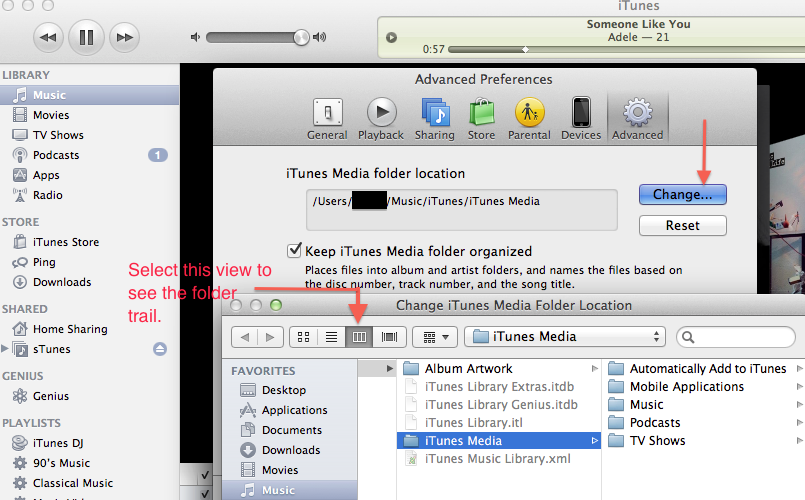Expand the Album Artwork folder arrow

595,369
